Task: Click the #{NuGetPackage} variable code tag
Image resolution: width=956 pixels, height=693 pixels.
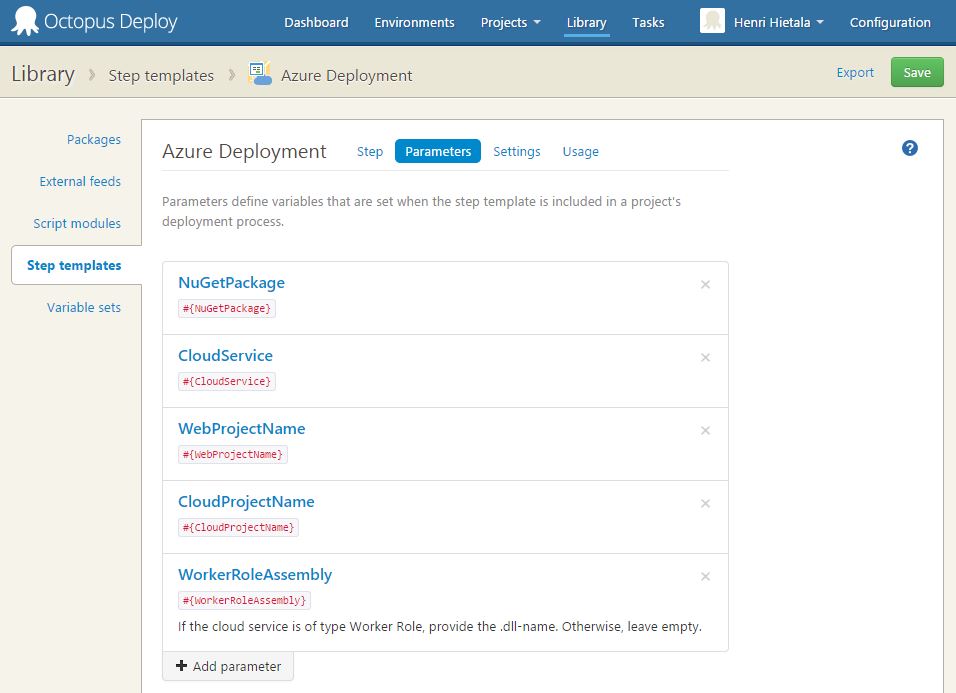Action: 227,308
